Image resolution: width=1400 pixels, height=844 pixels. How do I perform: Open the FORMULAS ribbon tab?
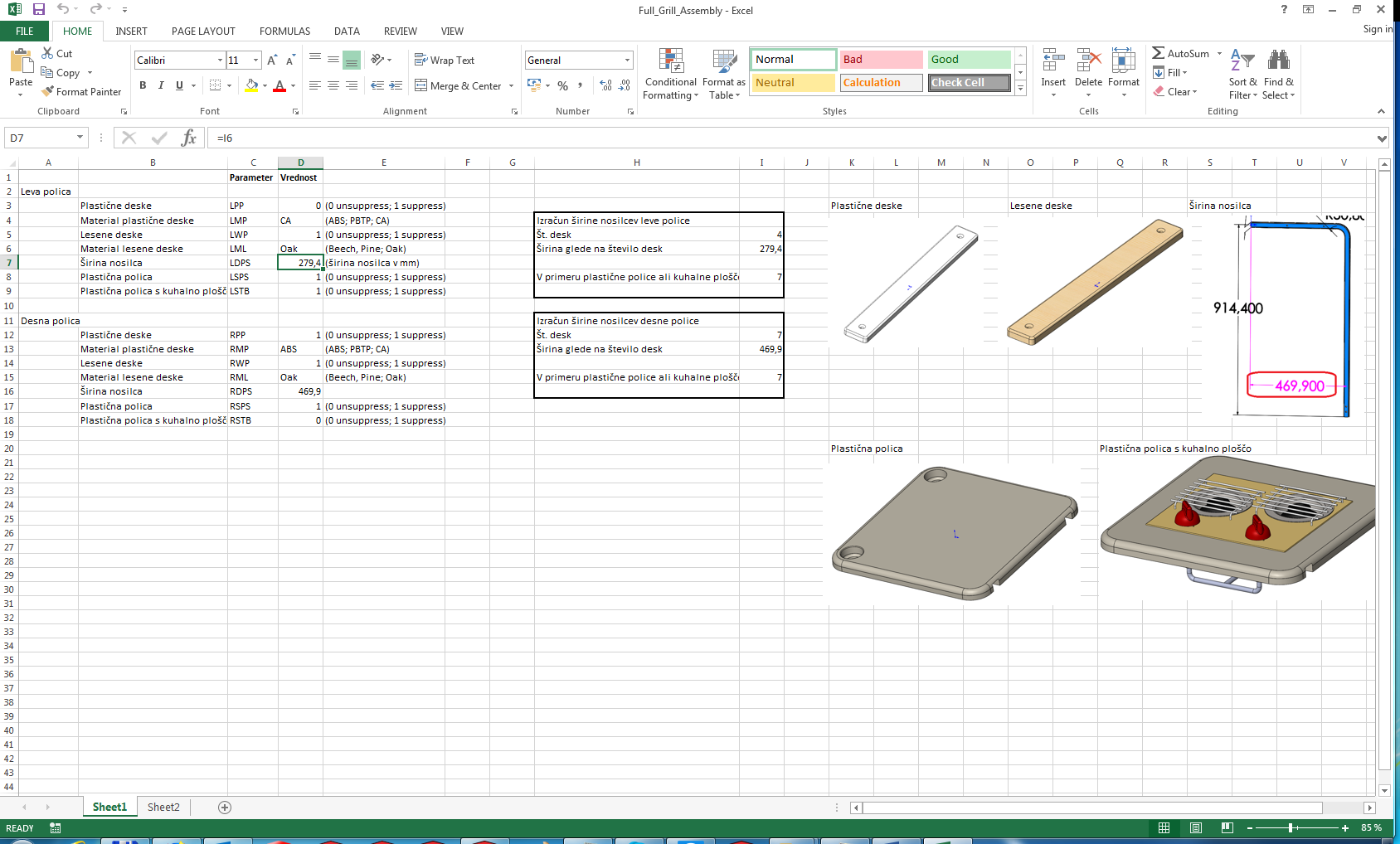tap(284, 32)
